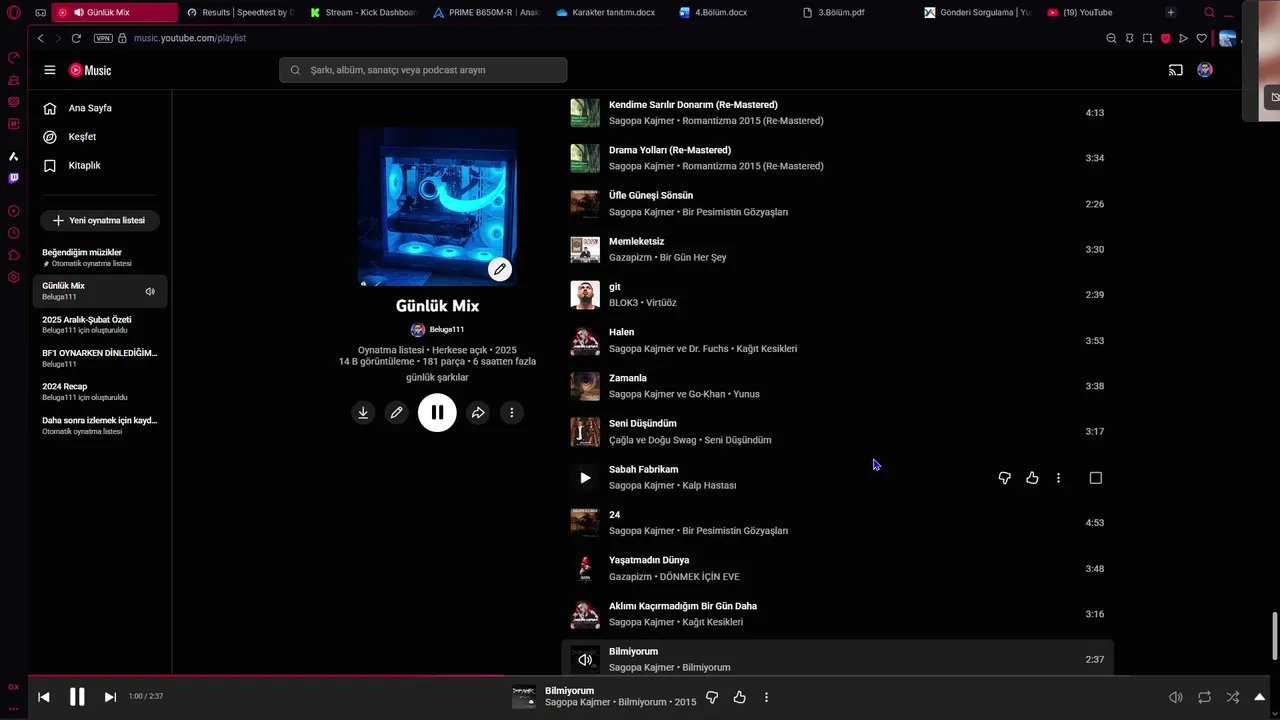Switch to Karakter tanıtımı.docx tab

(x=610, y=12)
